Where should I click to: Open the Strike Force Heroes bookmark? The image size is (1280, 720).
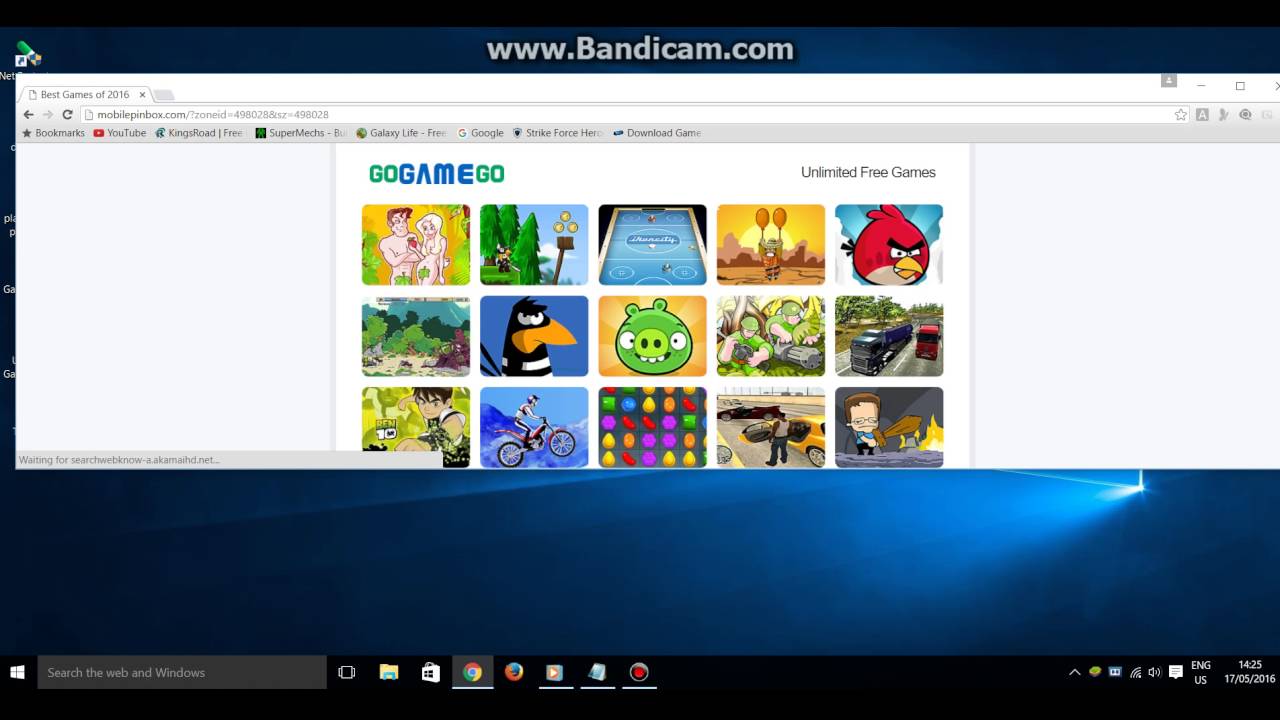tap(557, 133)
